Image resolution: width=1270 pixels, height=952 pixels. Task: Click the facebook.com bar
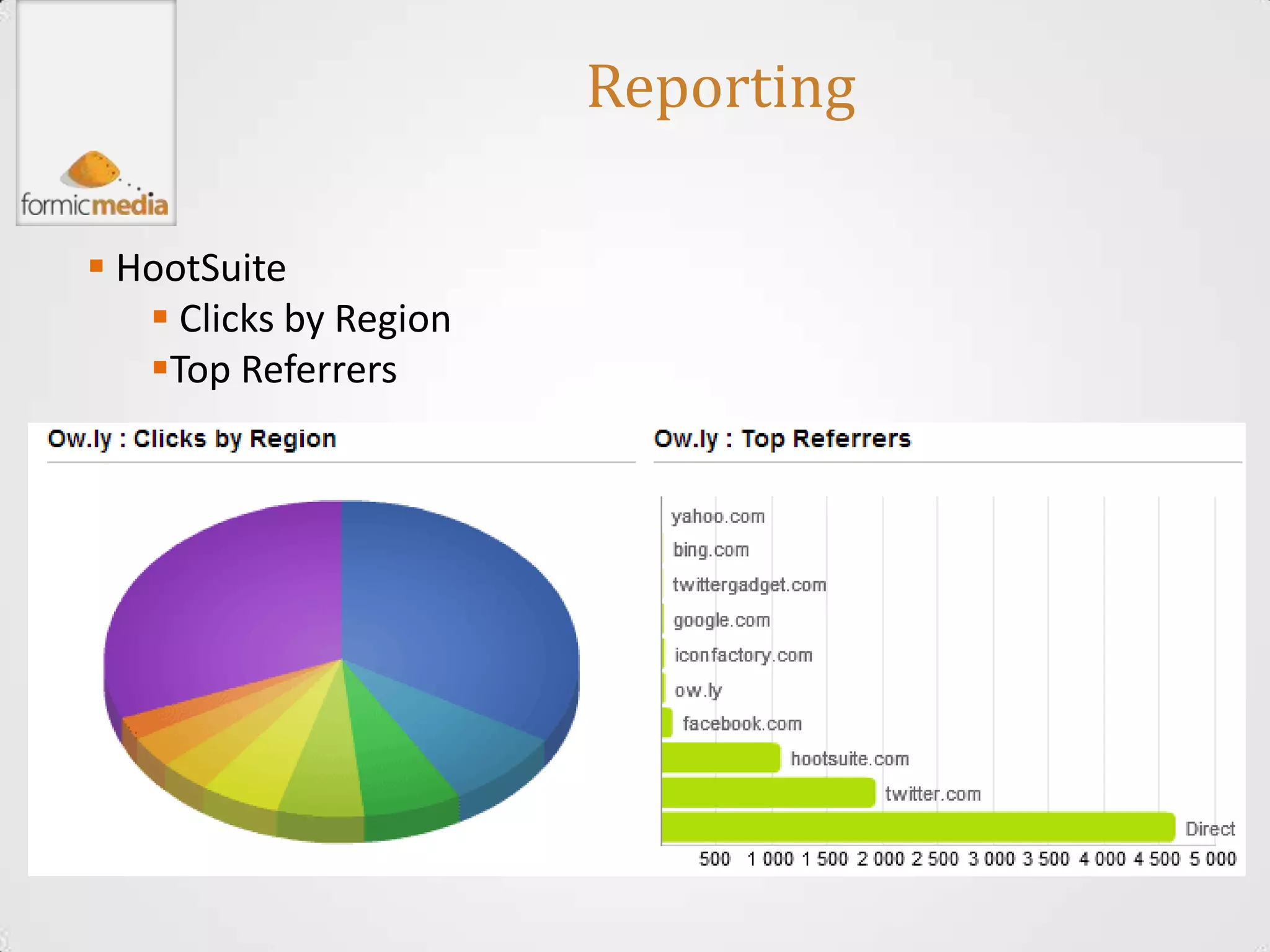tap(667, 723)
